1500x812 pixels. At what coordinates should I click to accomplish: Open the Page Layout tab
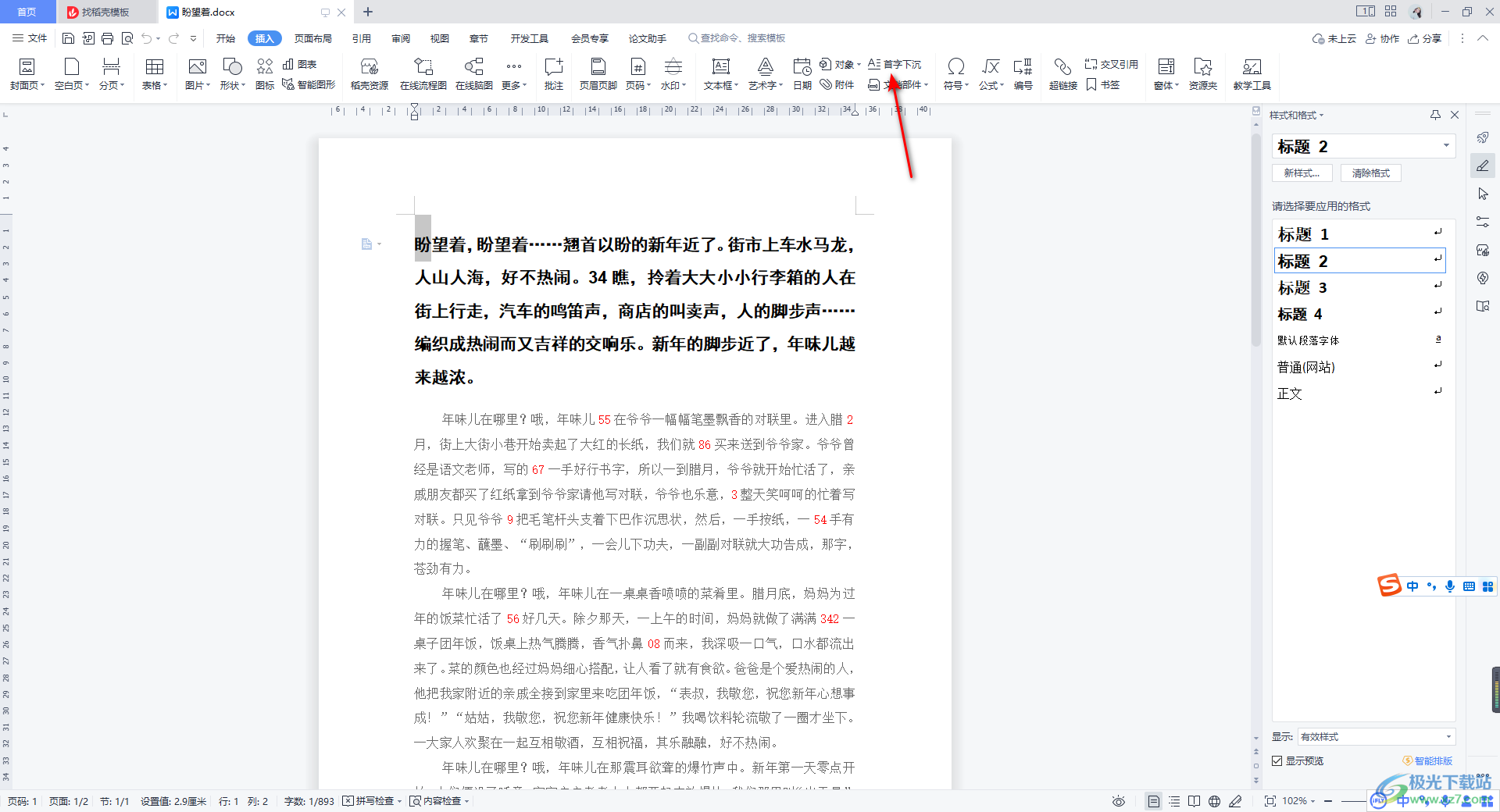click(x=313, y=38)
